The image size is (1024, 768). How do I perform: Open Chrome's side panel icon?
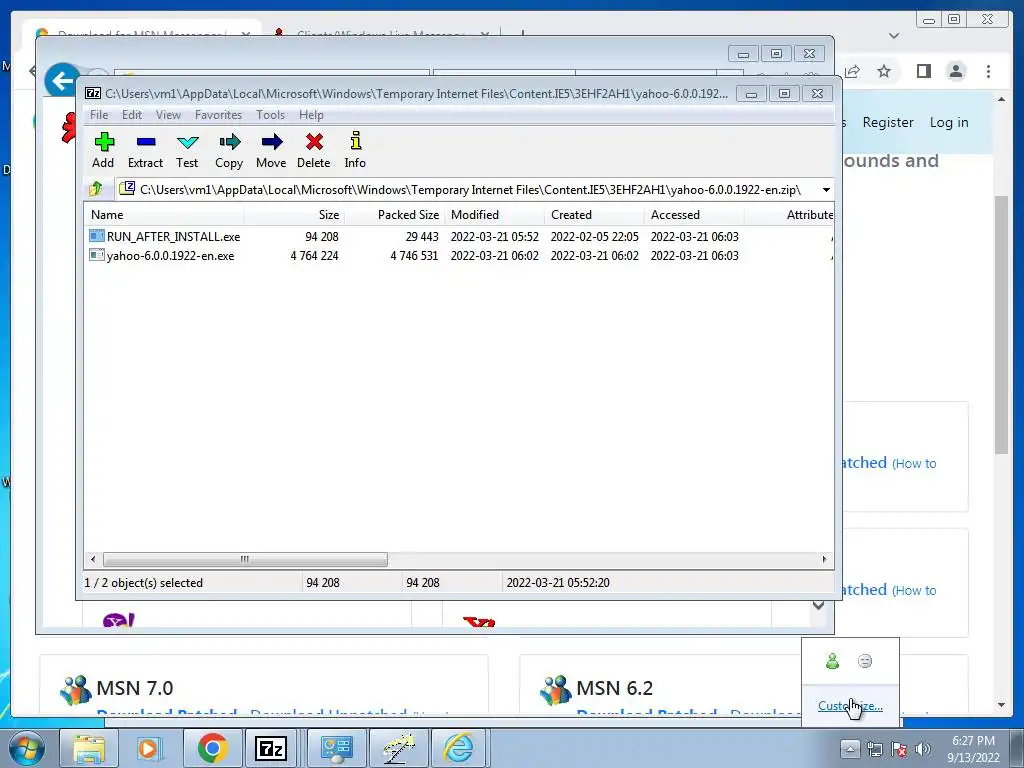pyautogui.click(x=923, y=71)
